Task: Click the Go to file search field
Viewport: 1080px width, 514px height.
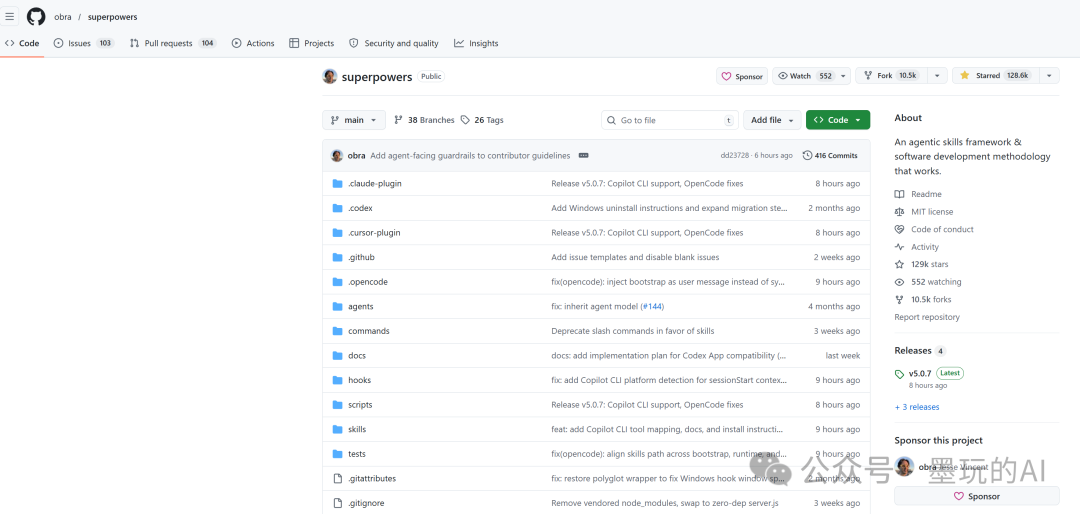Action: coord(670,120)
